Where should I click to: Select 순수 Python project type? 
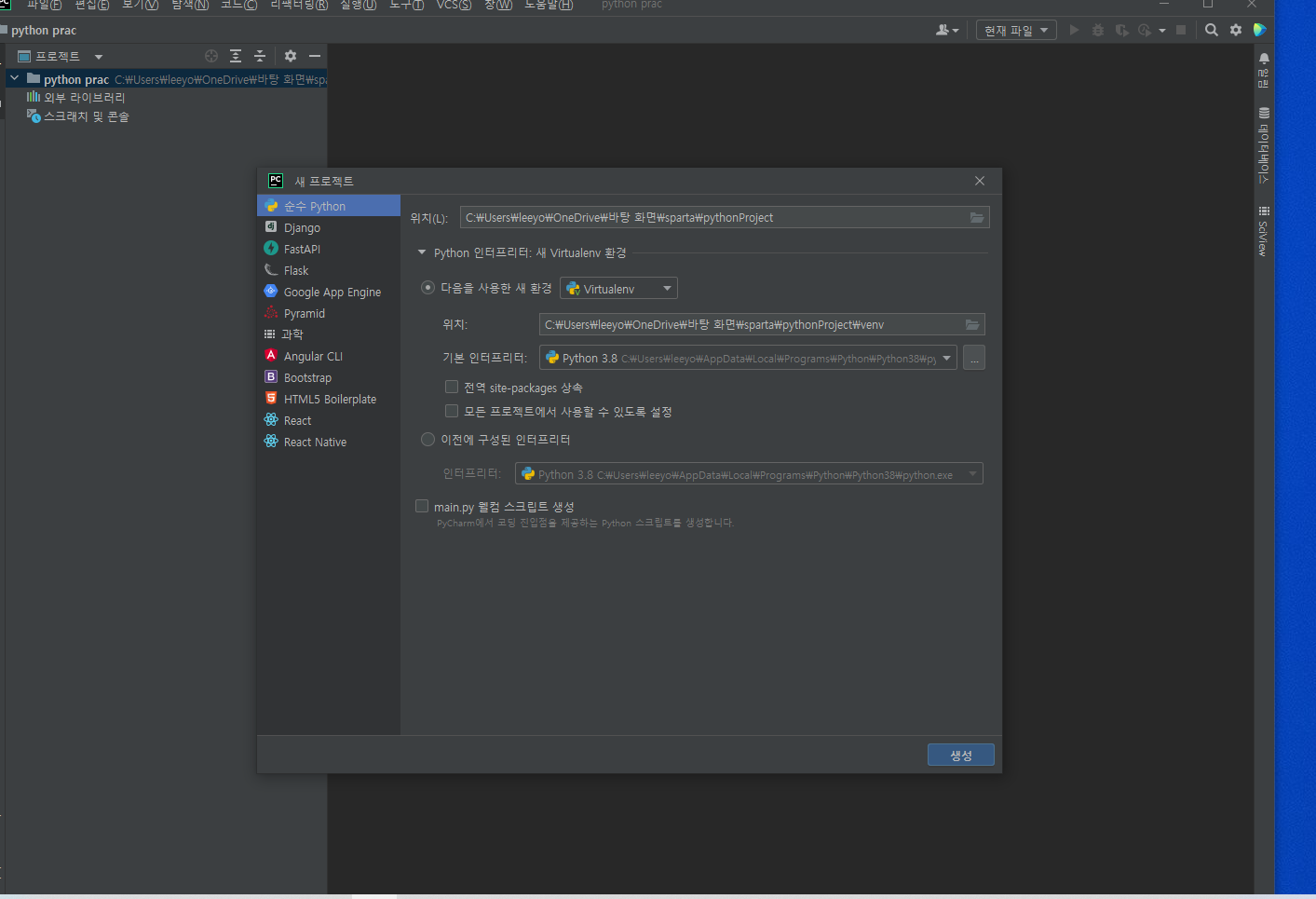coord(328,206)
